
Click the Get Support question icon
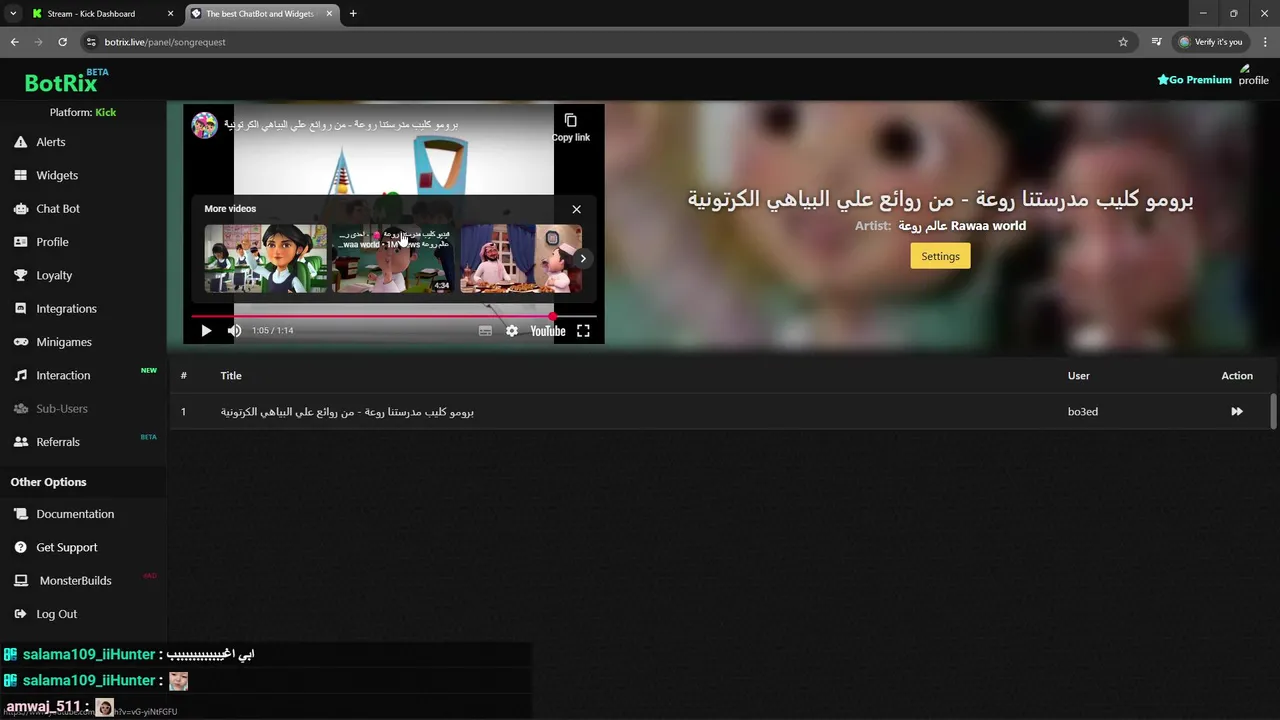pos(20,547)
